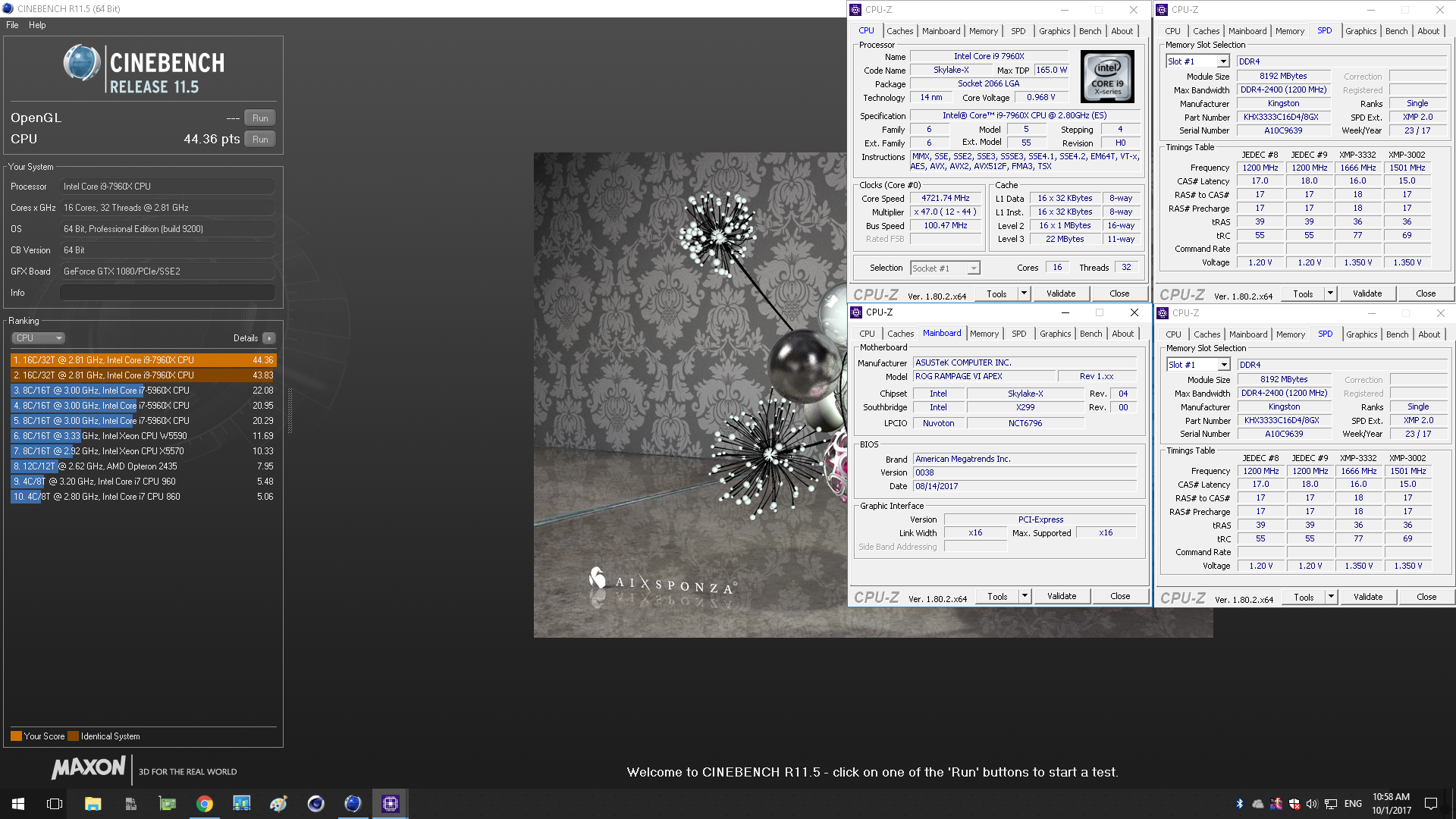The width and height of the screenshot is (1456, 819).
Task: Open the Ranking CPU dropdown
Action: (x=38, y=338)
